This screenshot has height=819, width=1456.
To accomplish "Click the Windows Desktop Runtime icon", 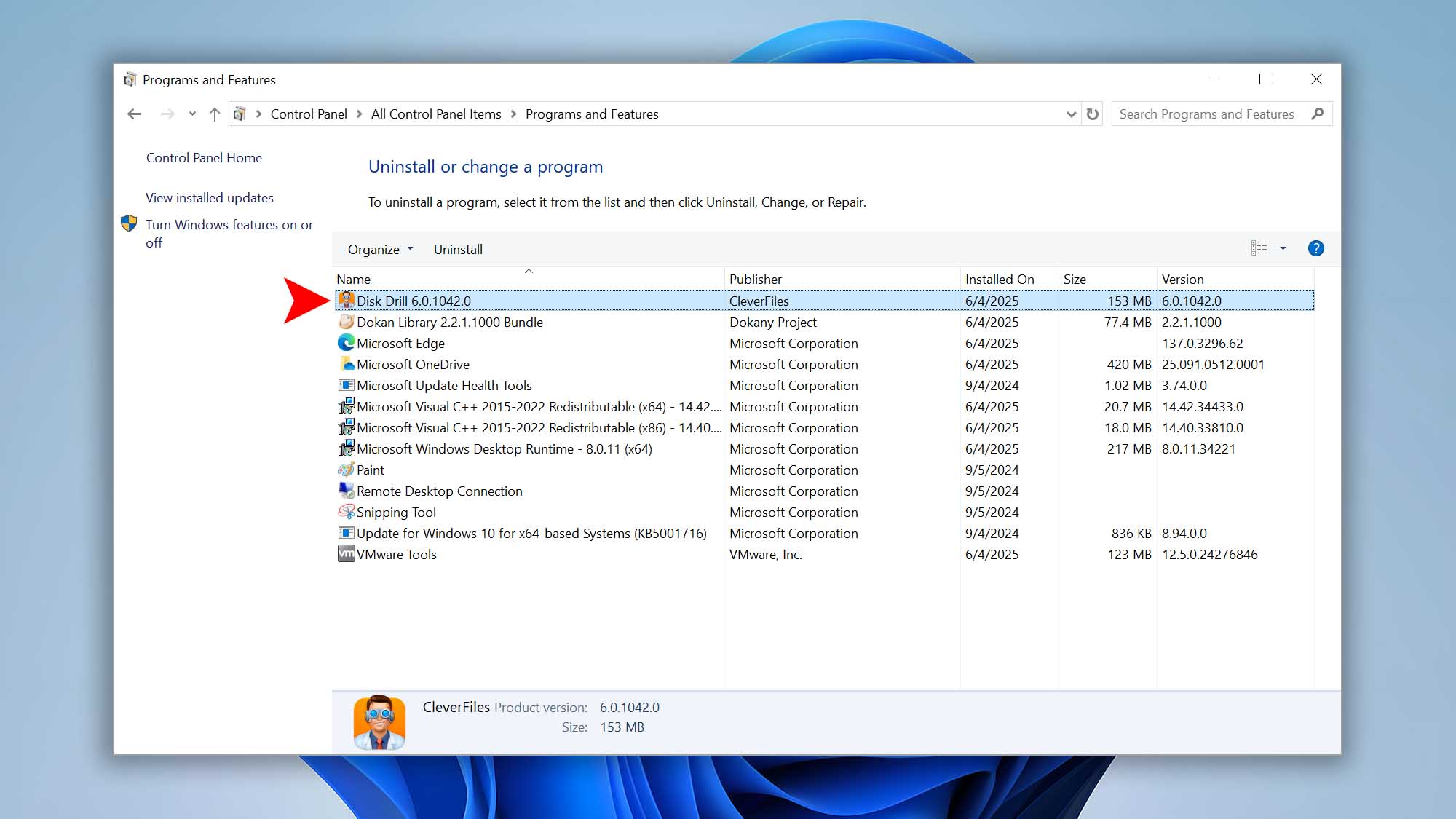I will click(x=347, y=448).
